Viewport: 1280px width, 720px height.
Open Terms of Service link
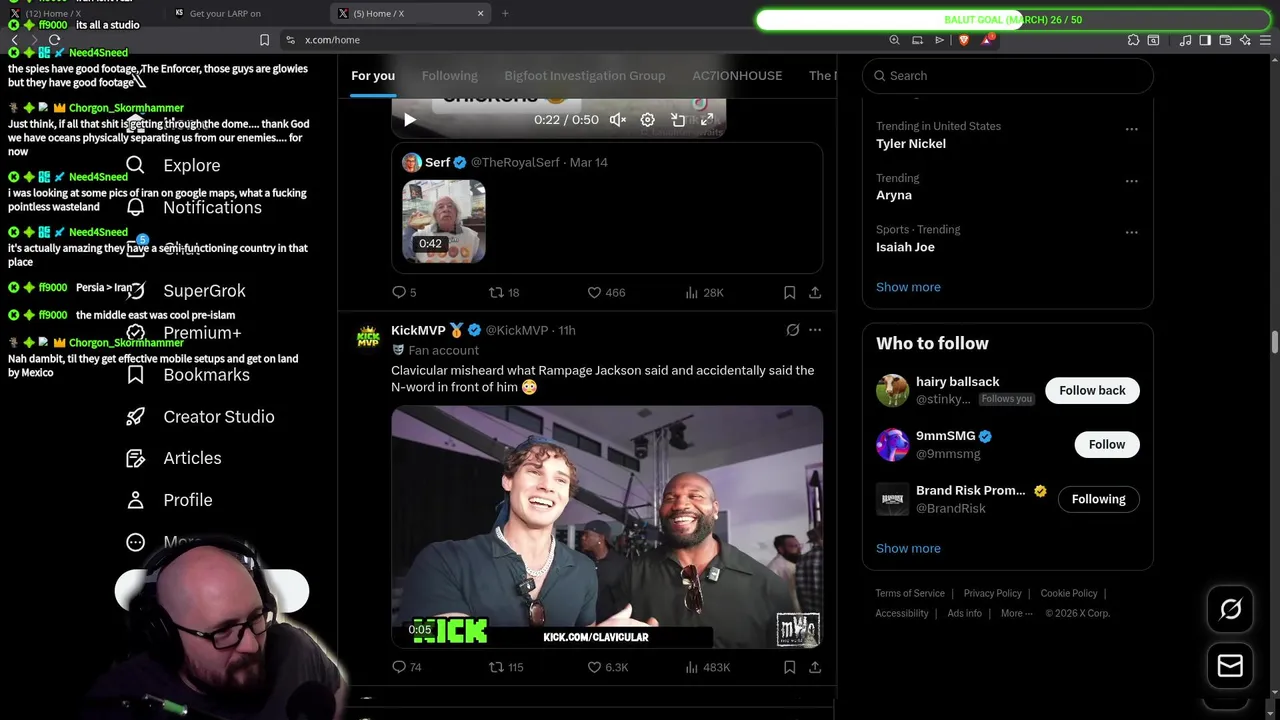(910, 593)
